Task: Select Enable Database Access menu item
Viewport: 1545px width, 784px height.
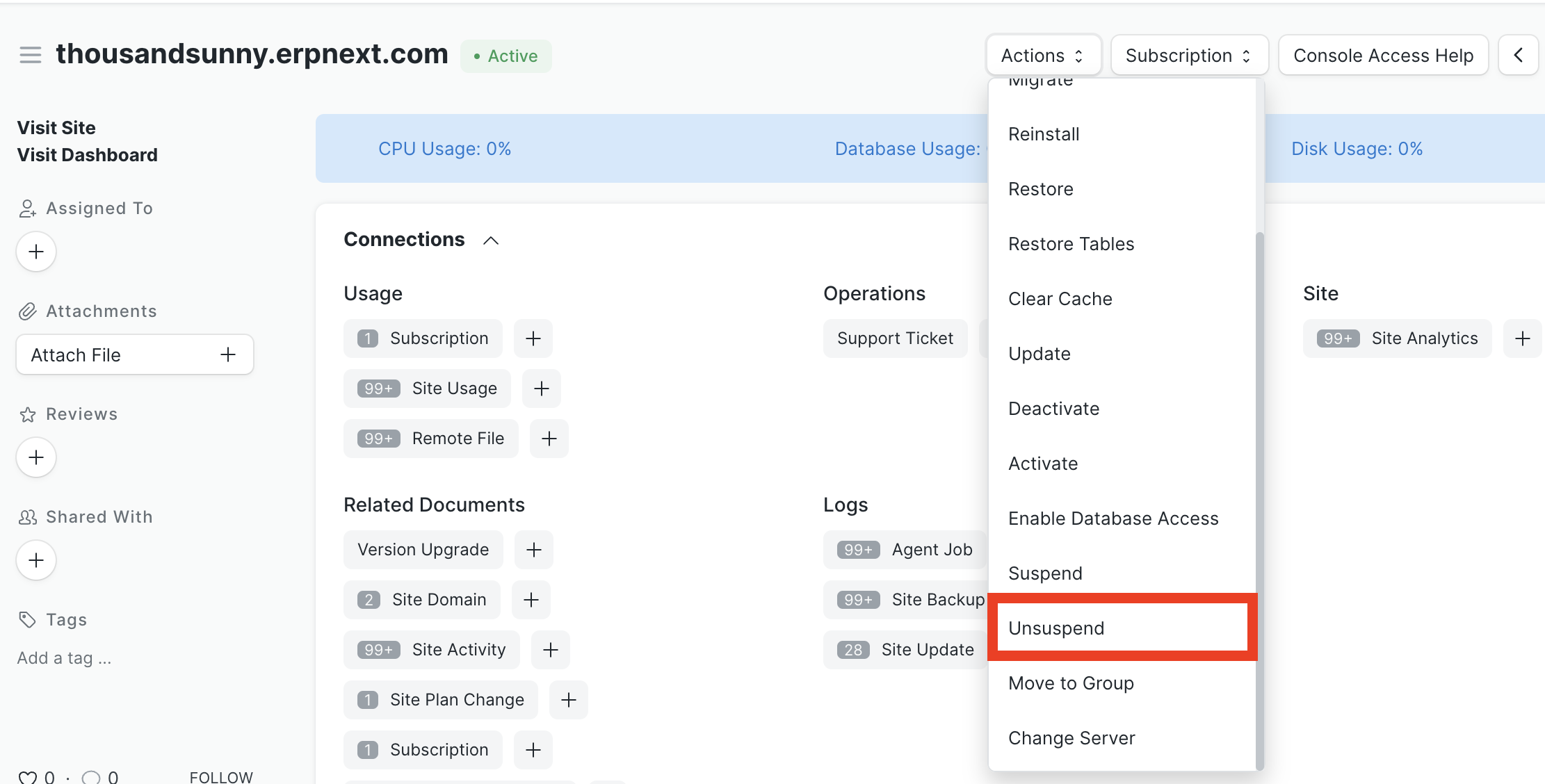Action: click(1113, 518)
